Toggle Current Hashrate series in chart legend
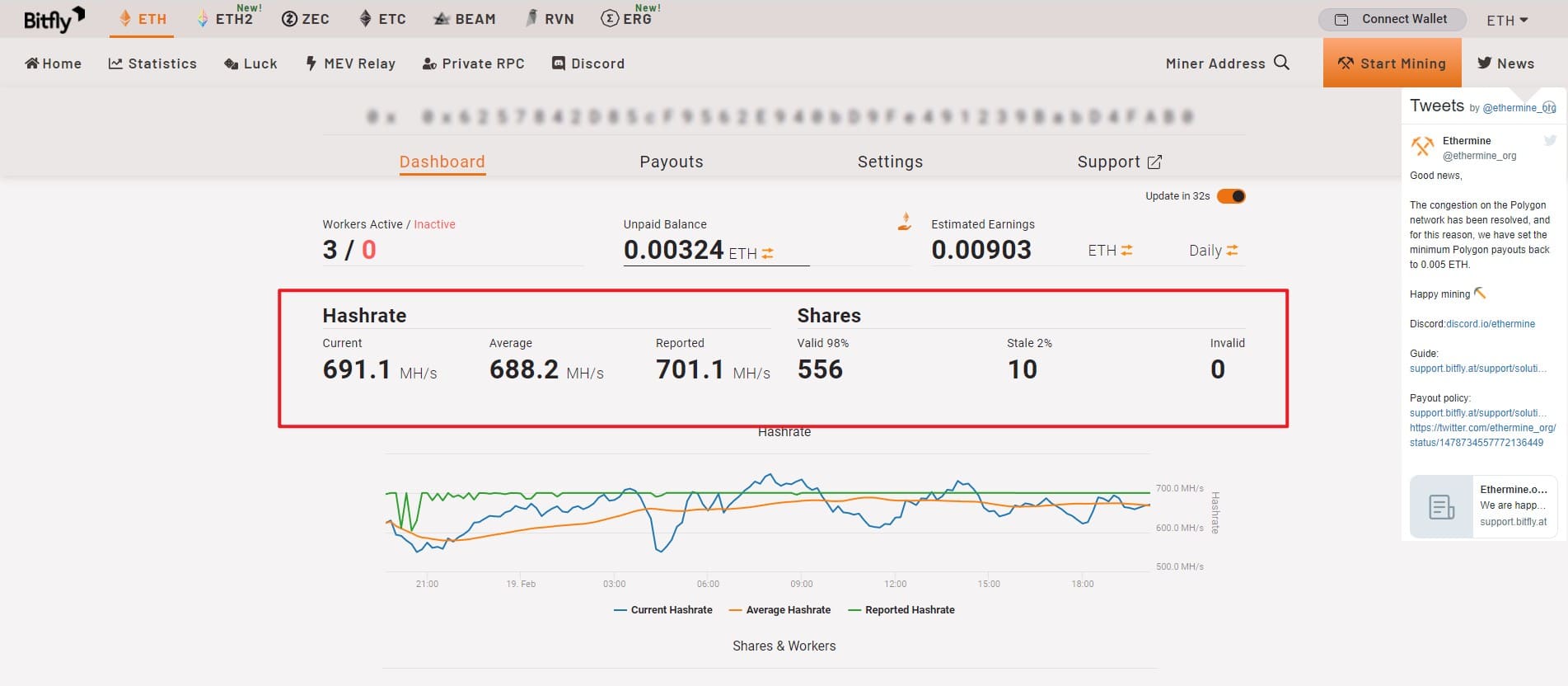1568x686 pixels. tap(663, 610)
